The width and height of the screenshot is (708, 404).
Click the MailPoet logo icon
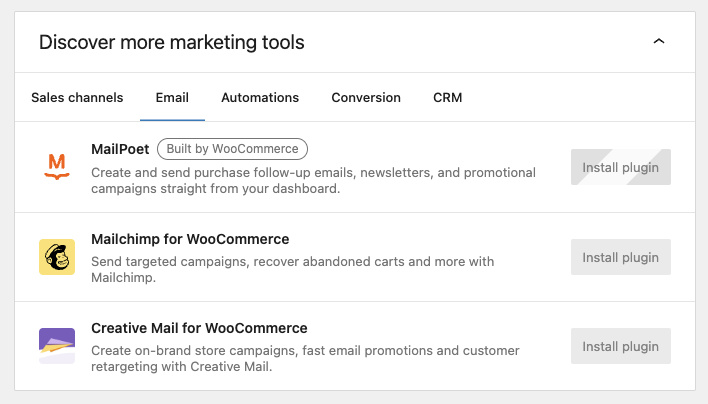click(x=57, y=167)
